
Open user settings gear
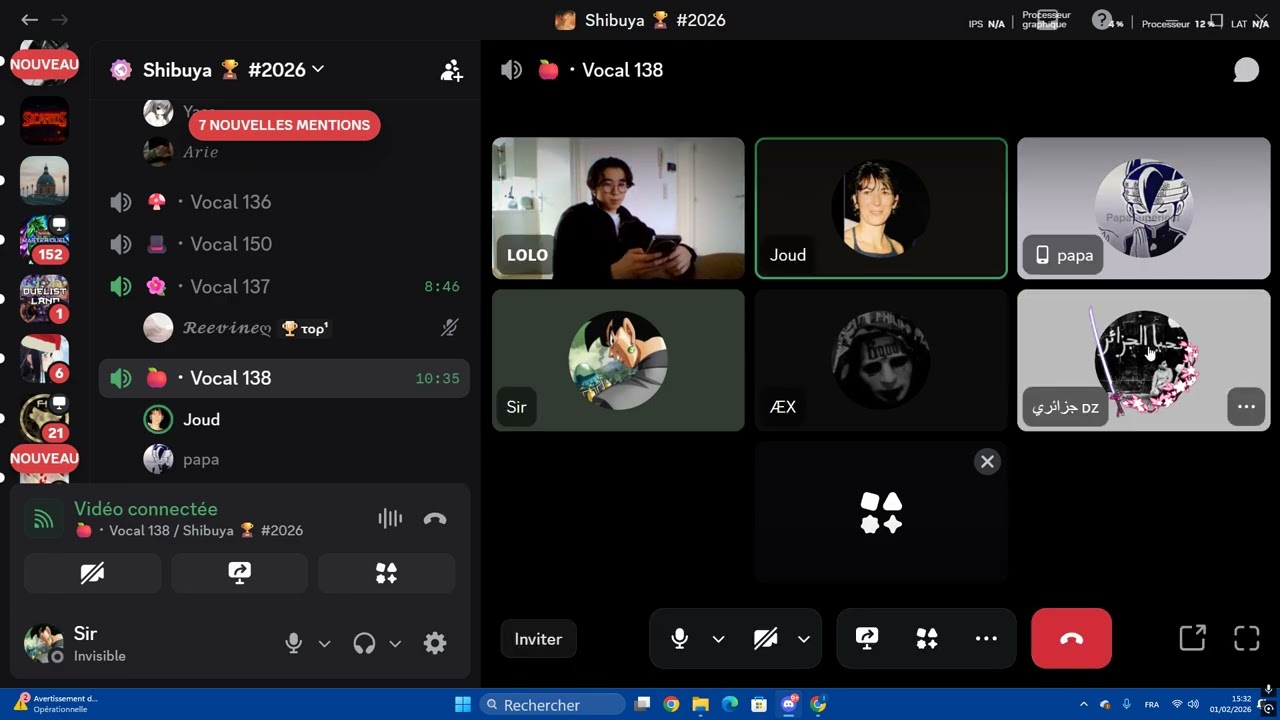pos(435,643)
